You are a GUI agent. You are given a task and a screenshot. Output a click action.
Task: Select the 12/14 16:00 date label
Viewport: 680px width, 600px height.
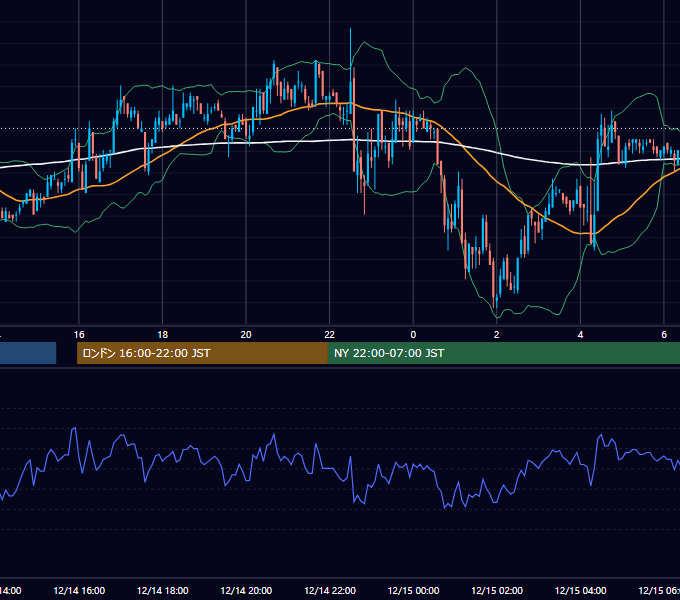click(x=79, y=590)
